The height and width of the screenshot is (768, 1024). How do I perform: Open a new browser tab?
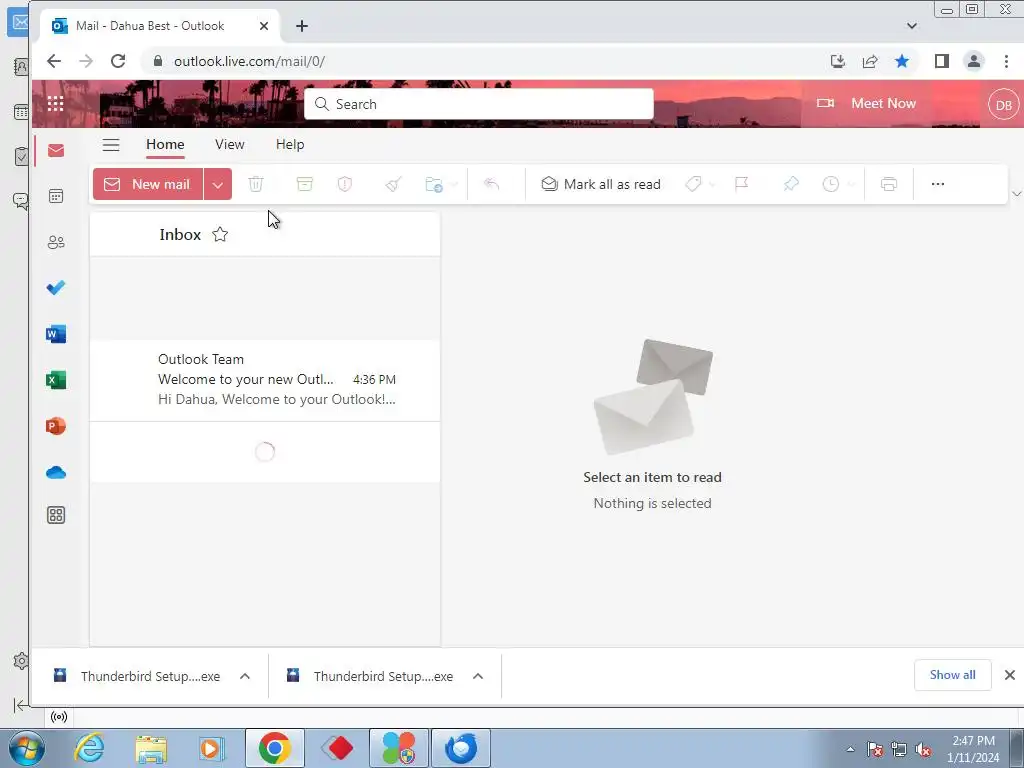tap(302, 26)
